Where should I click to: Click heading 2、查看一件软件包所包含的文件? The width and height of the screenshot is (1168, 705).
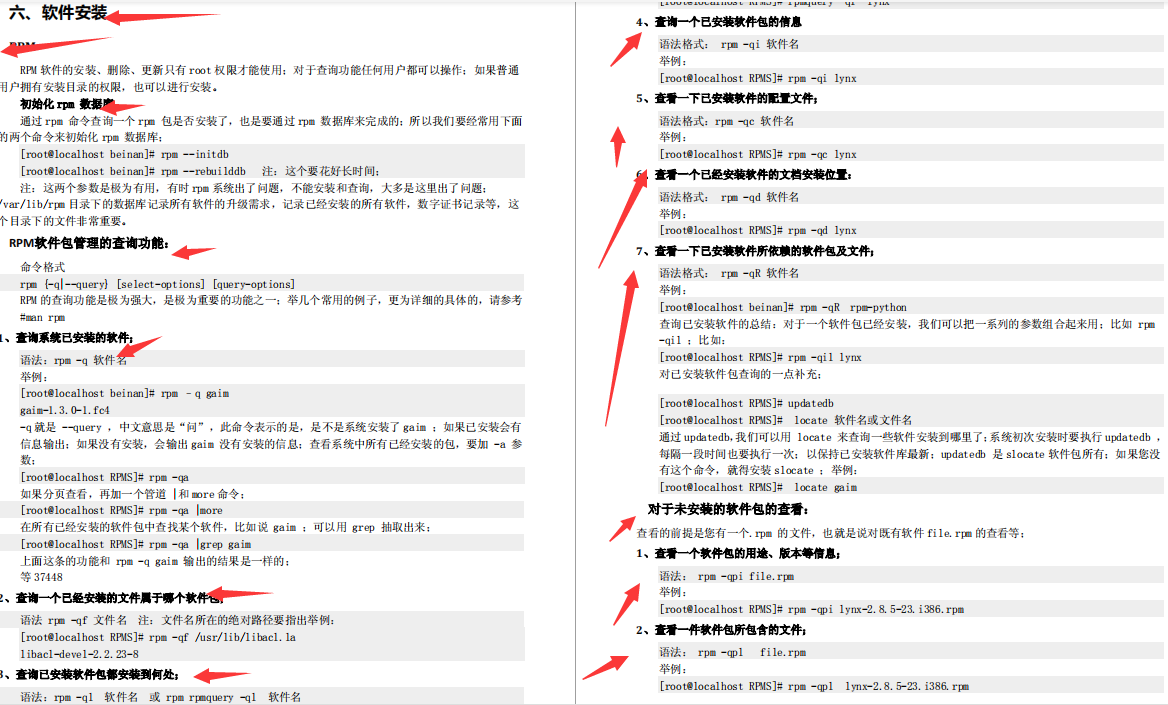coord(721,630)
